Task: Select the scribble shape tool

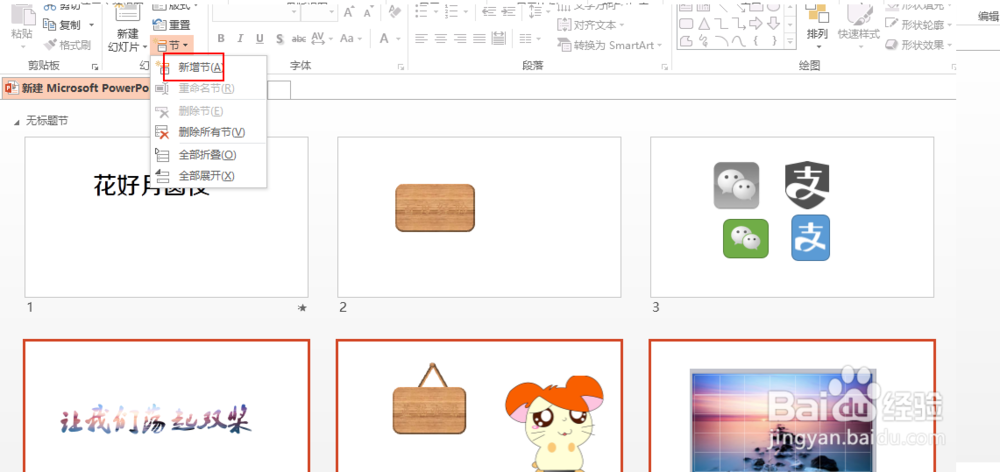Action: [703, 41]
